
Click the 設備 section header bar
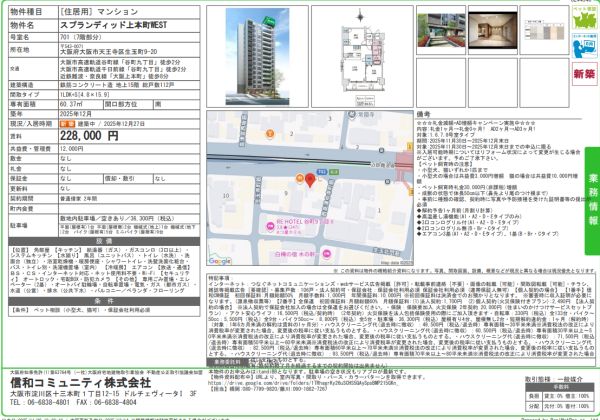104,241
